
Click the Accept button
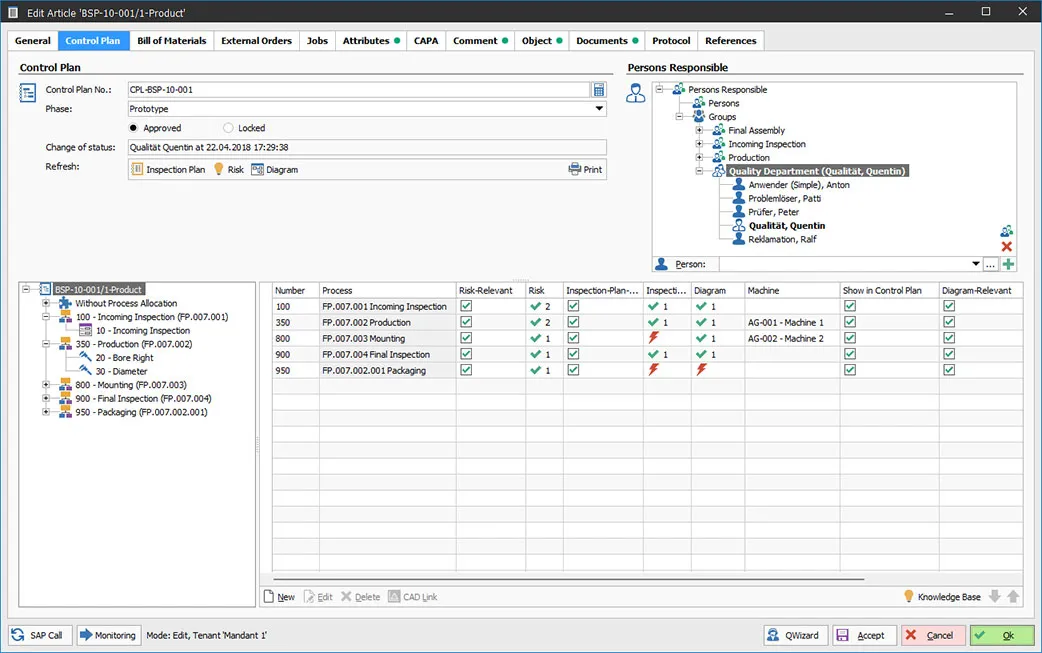coord(865,635)
